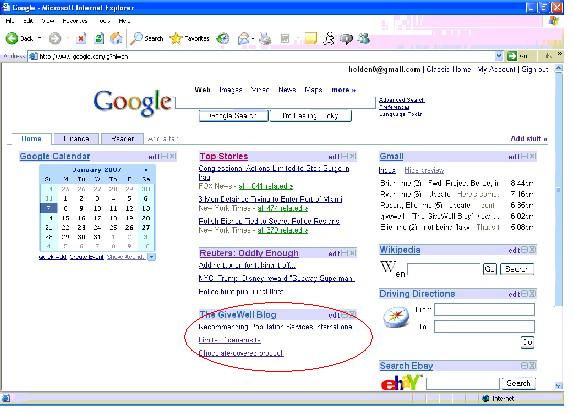Go back using IE Back button
The width and height of the screenshot is (573, 414).
pos(19,38)
